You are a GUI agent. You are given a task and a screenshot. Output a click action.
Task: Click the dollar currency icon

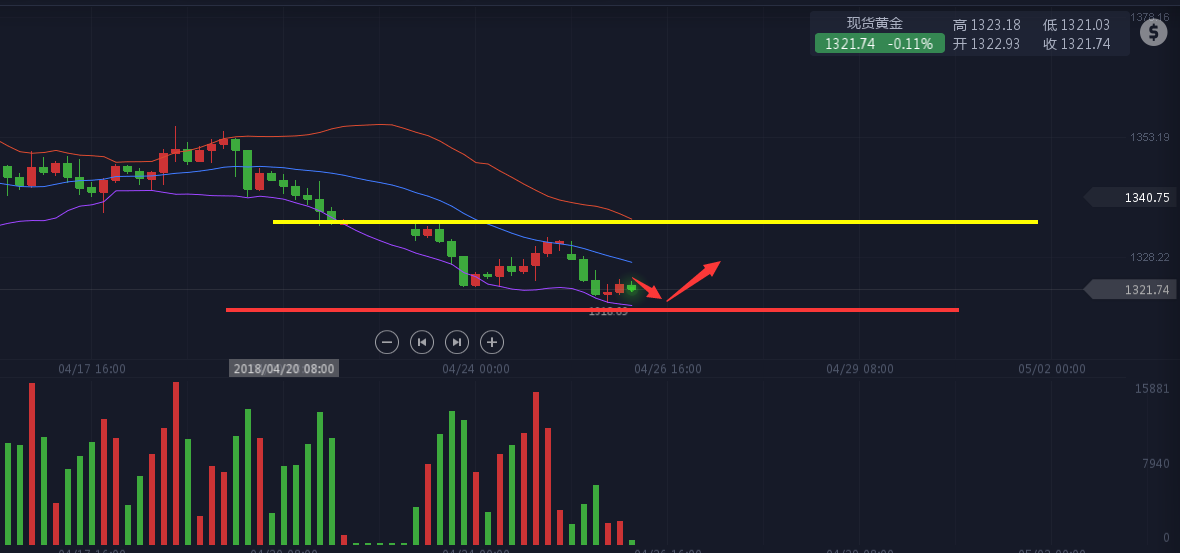[1154, 32]
